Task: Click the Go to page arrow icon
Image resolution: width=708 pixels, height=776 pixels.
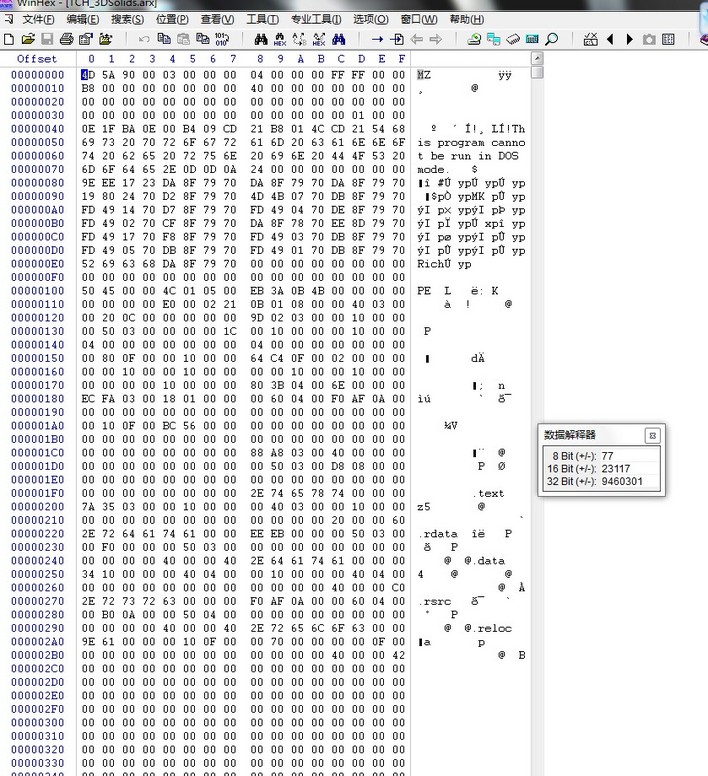Action: pos(397,39)
